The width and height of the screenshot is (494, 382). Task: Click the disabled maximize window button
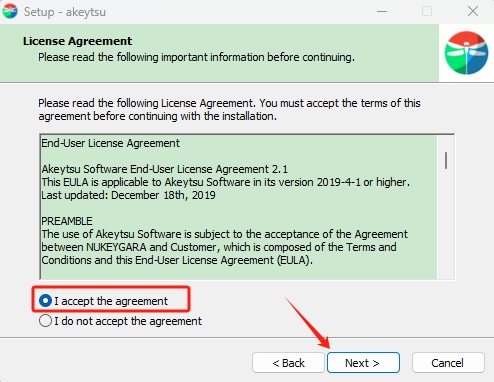427,11
